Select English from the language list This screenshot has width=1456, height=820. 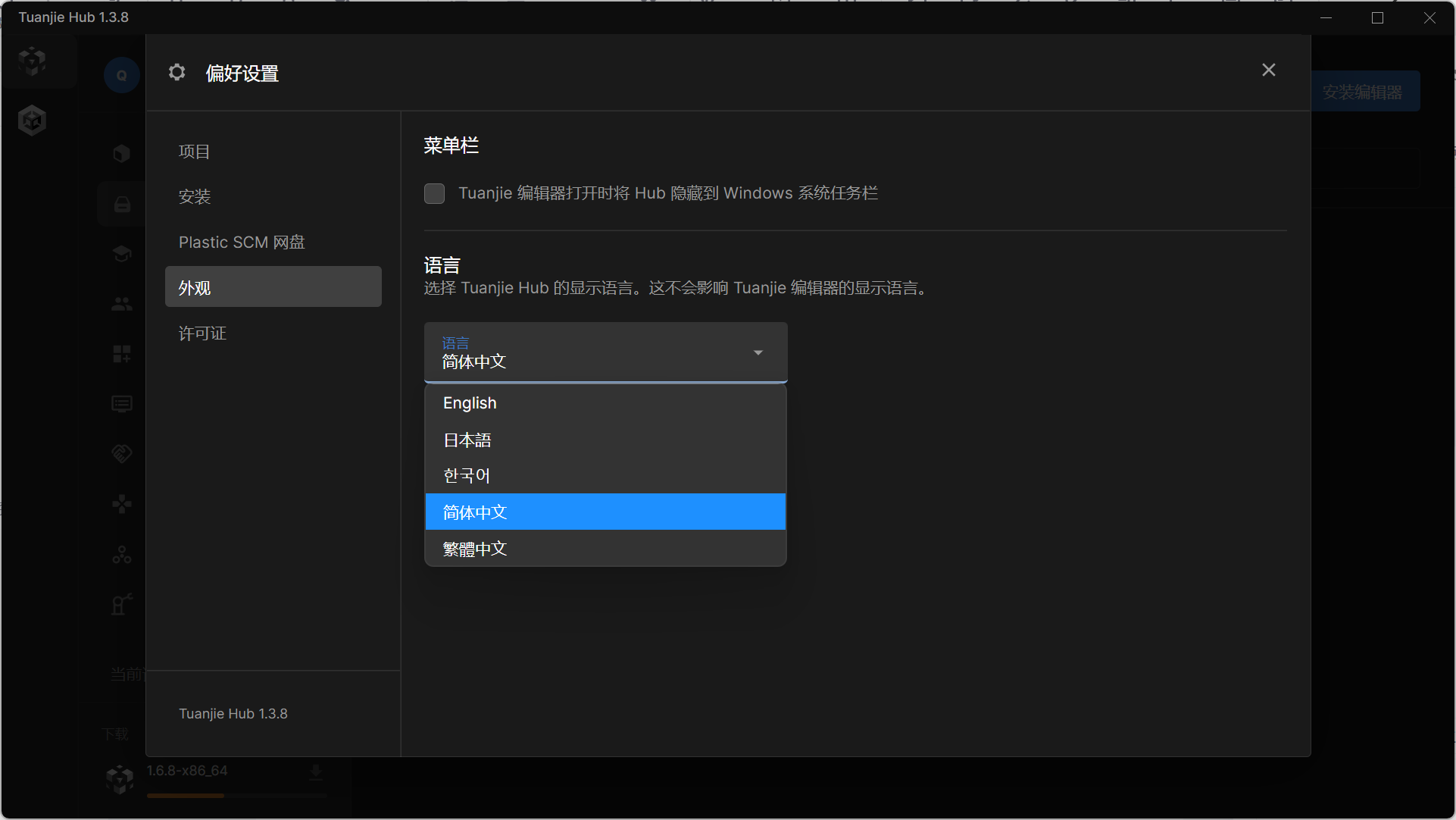pyautogui.click(x=470, y=402)
